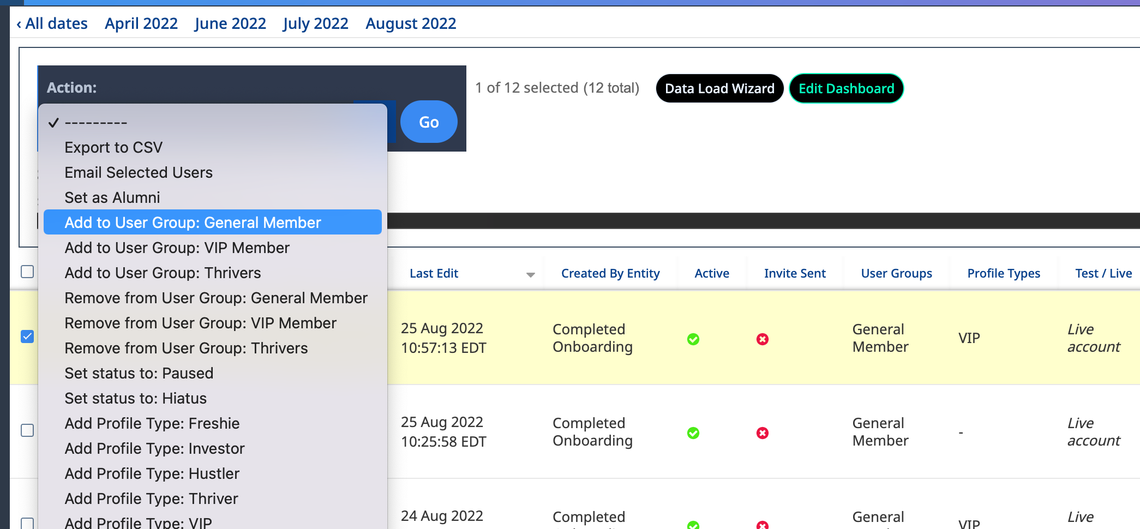
Task: Choose Set status to: Paused
Action: pos(212,373)
